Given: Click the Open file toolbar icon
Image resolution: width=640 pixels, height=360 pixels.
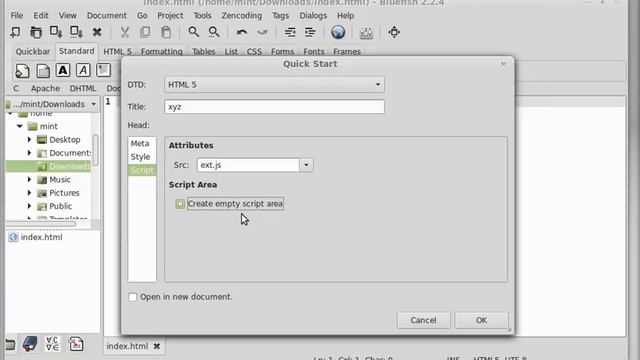Looking at the screenshot, I should click(x=36, y=32).
